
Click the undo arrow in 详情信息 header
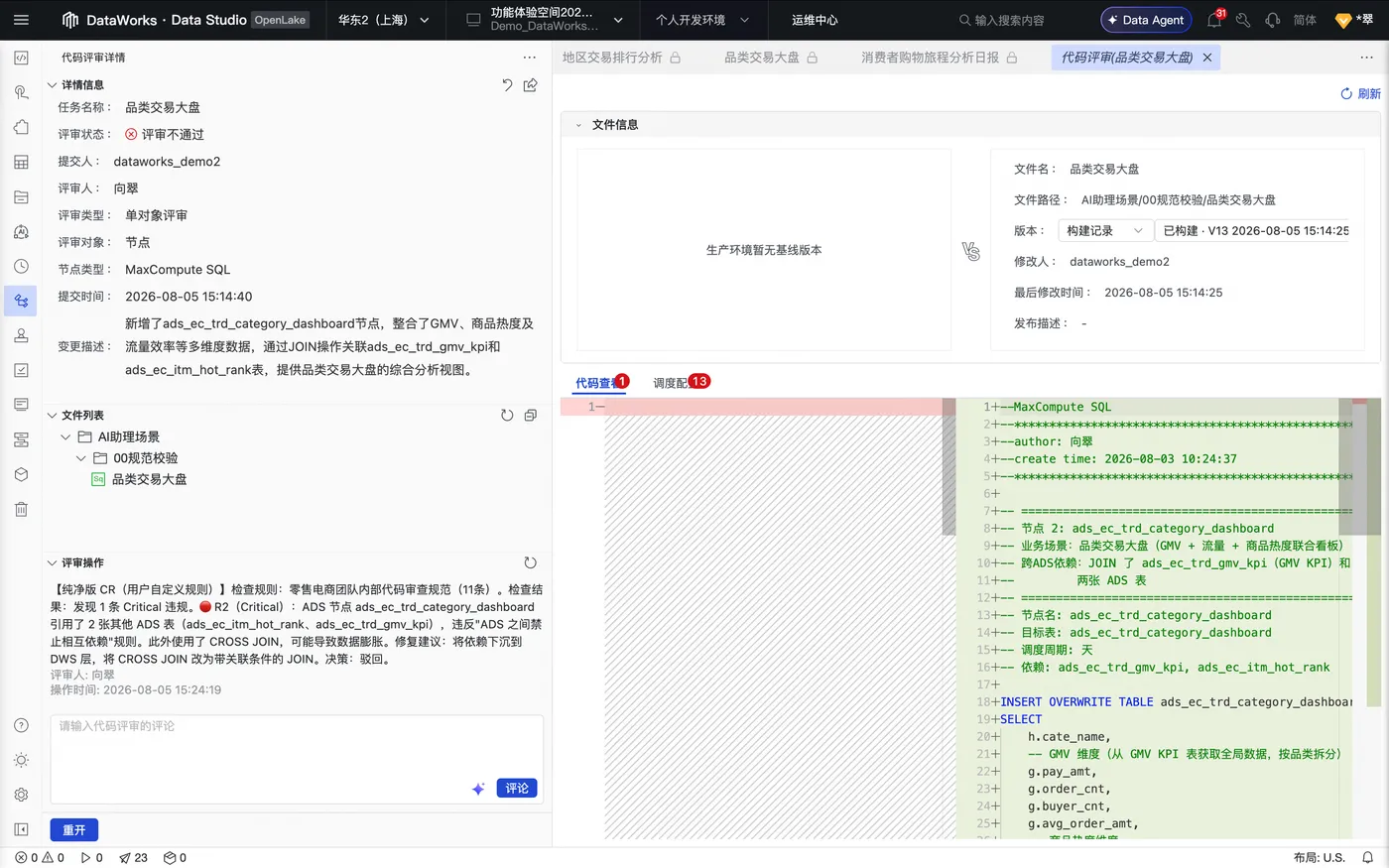point(507,85)
